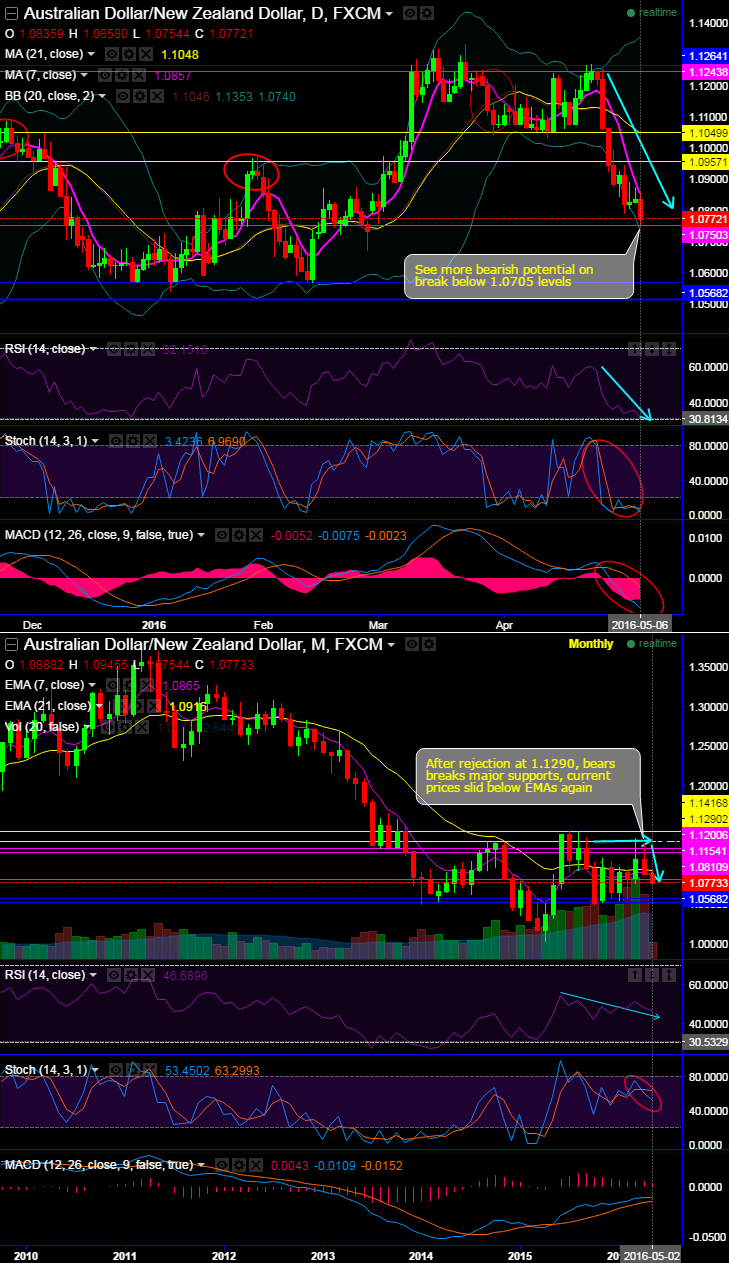This screenshot has width=729, height=1263.
Task: Click daily MACD (12, 26, close, 9) label
Action: point(98,535)
